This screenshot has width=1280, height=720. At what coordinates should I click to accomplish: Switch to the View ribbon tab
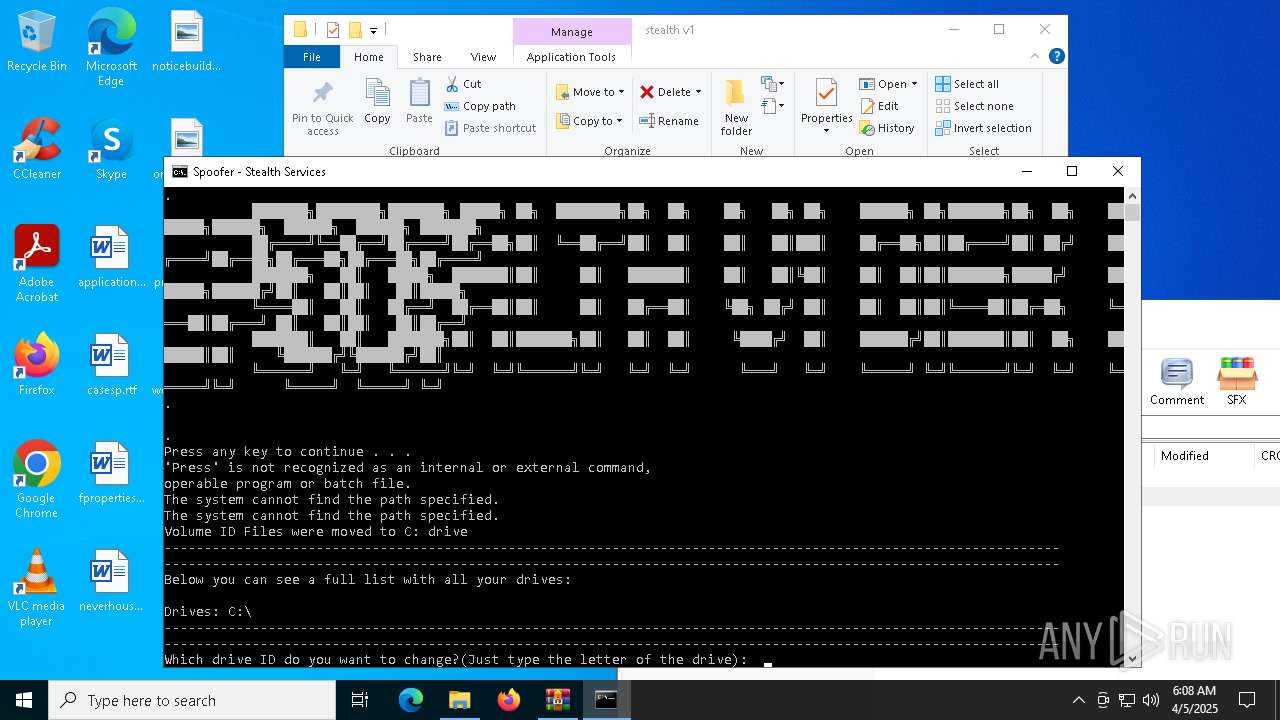click(483, 57)
